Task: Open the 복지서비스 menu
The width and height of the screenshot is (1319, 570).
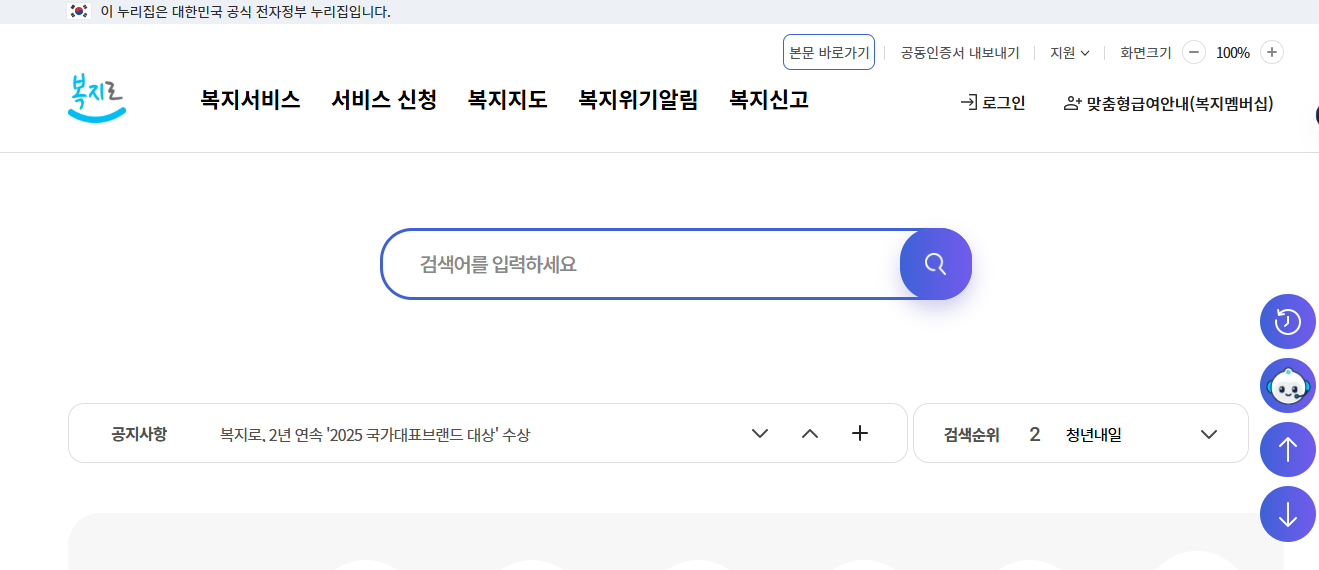Action: [250, 100]
